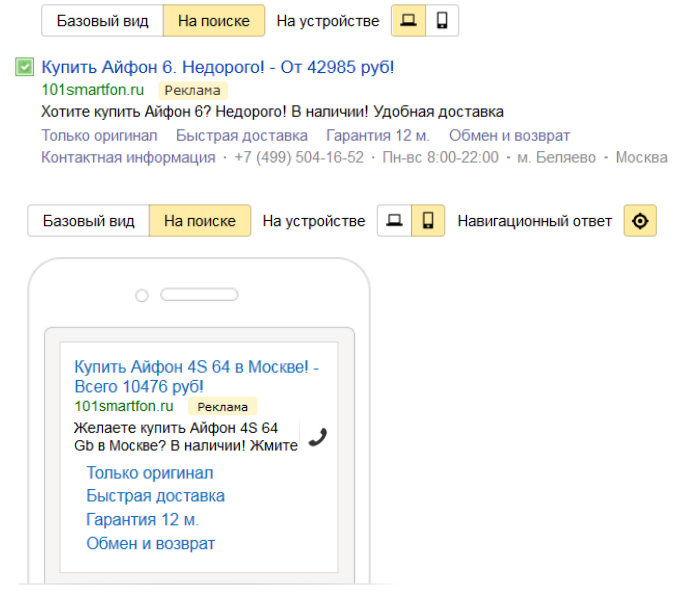This screenshot has width=683, height=592.
Task: Open Быстрая доставка sitelink in desktop ad
Action: tap(242, 135)
